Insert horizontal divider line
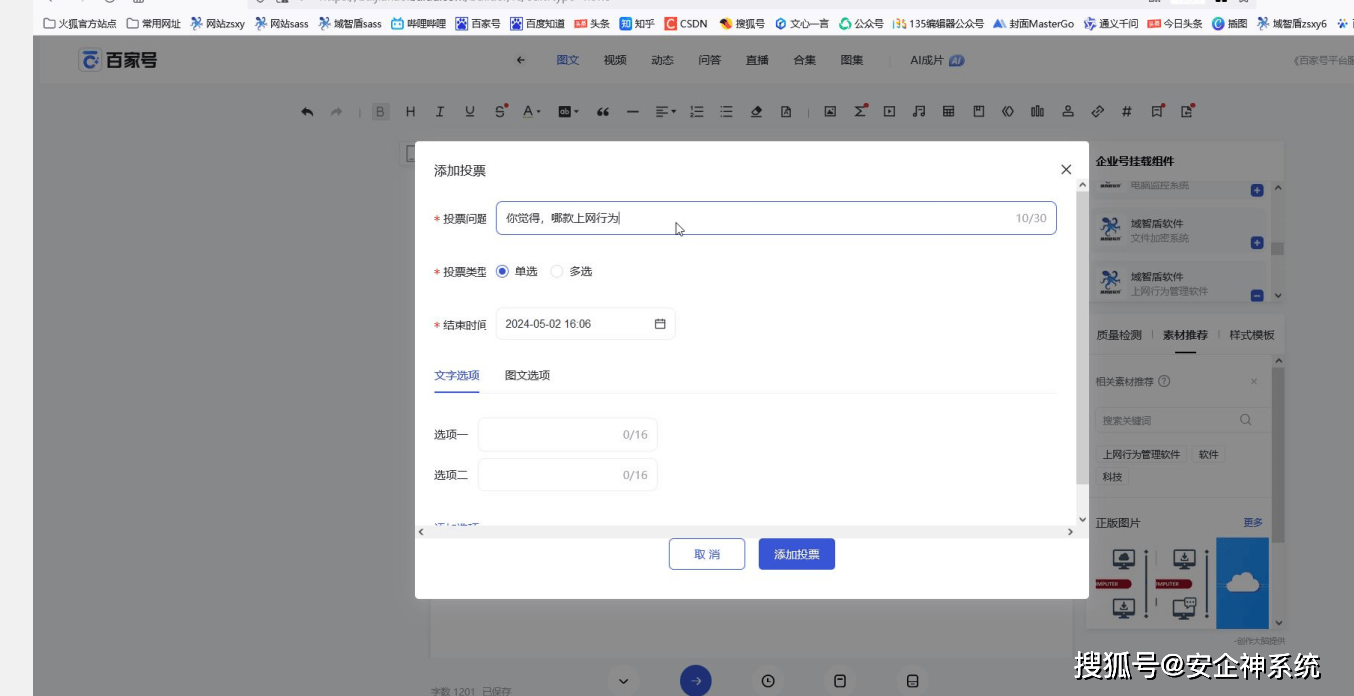Image resolution: width=1354 pixels, height=696 pixels. coord(632,112)
